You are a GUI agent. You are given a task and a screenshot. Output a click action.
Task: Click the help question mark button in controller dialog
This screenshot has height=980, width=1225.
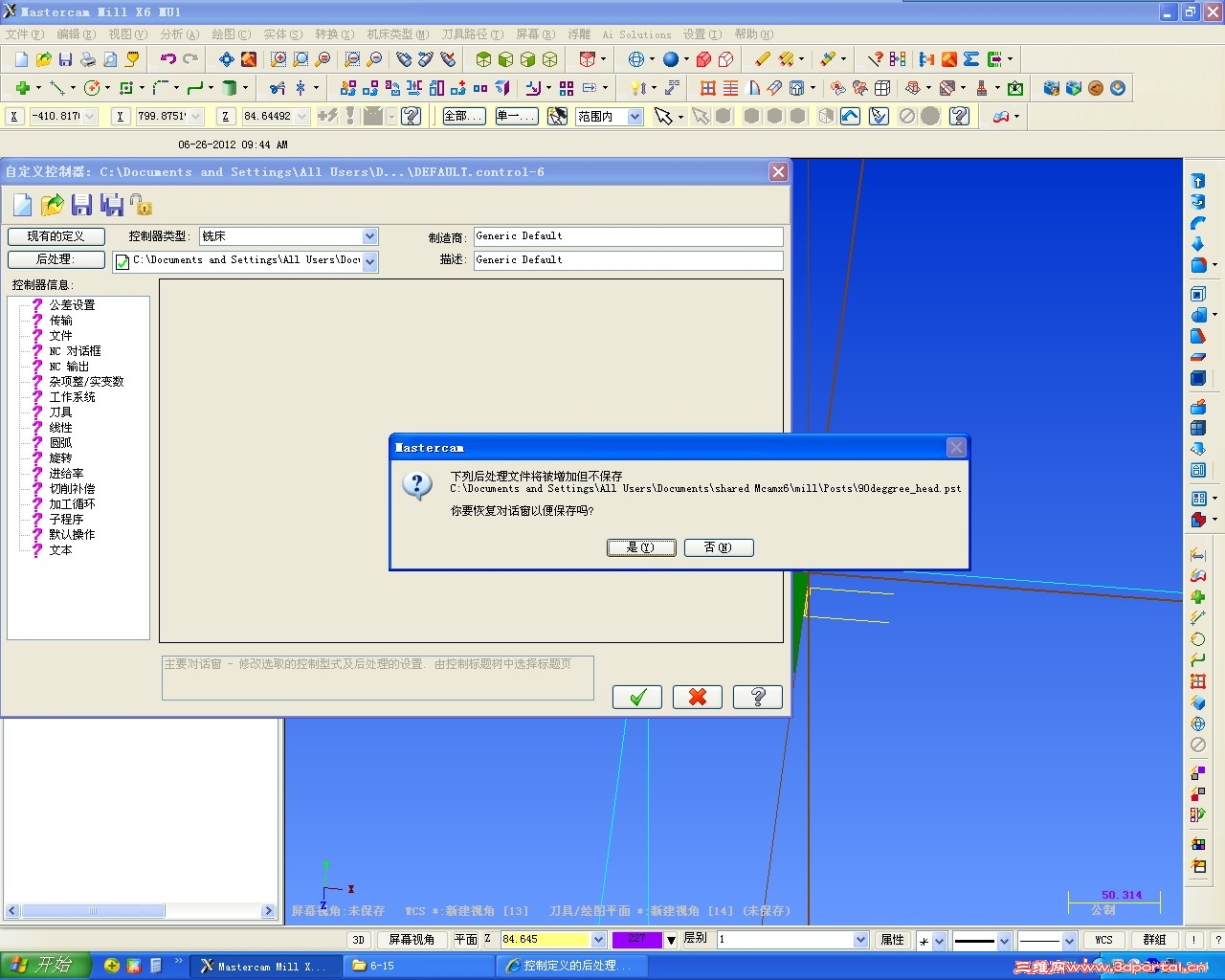point(758,697)
